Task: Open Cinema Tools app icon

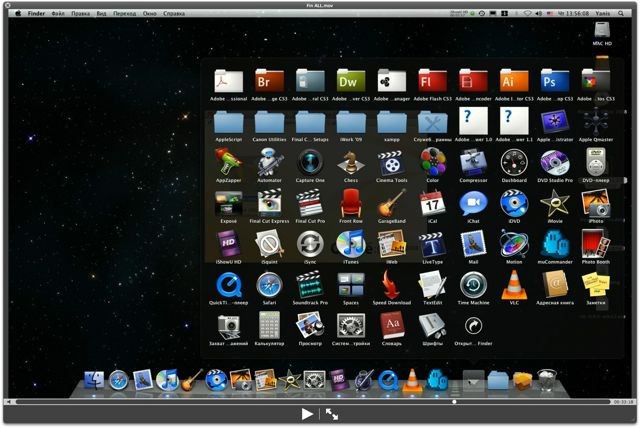Action: (x=392, y=162)
